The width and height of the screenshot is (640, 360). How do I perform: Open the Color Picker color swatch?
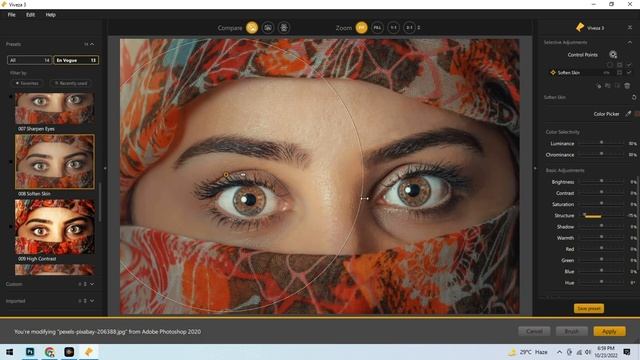(637, 114)
